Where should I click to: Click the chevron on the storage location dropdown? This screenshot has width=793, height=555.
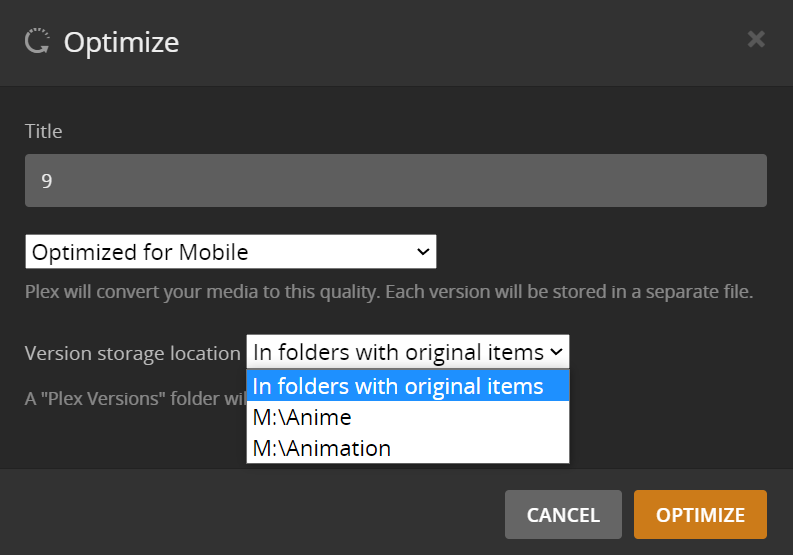tap(557, 352)
